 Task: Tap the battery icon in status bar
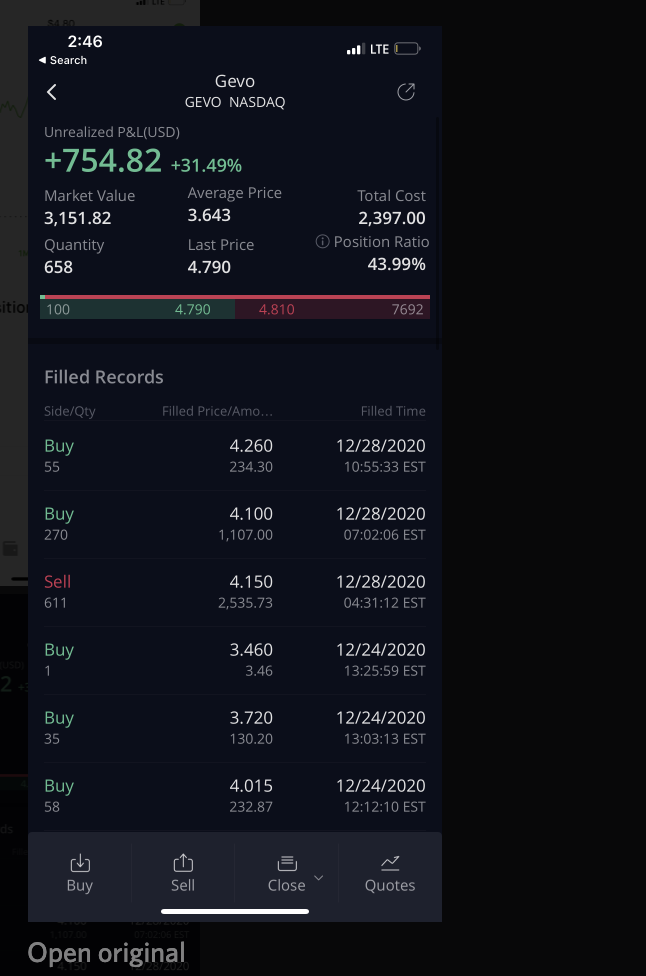(408, 49)
